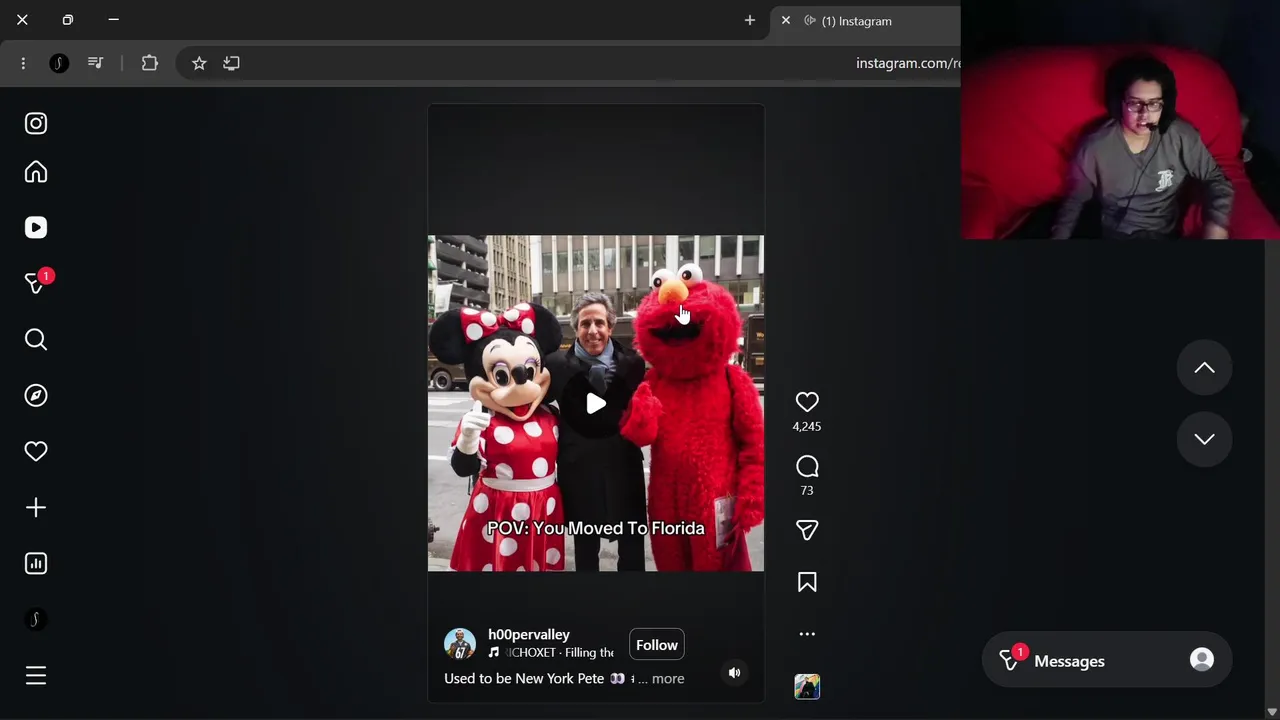Open a new browser tab with the plus
The image size is (1280, 720).
pyautogui.click(x=750, y=20)
